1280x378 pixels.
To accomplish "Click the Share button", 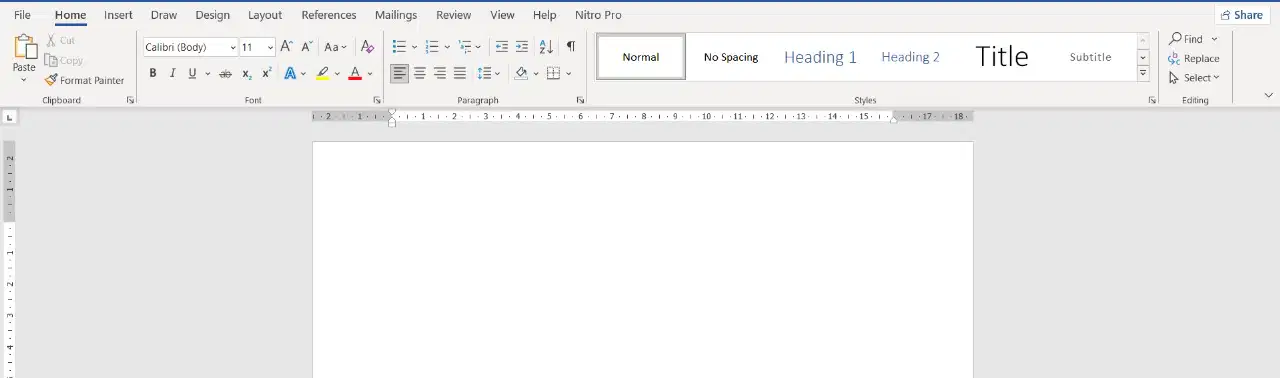I will (x=1241, y=15).
